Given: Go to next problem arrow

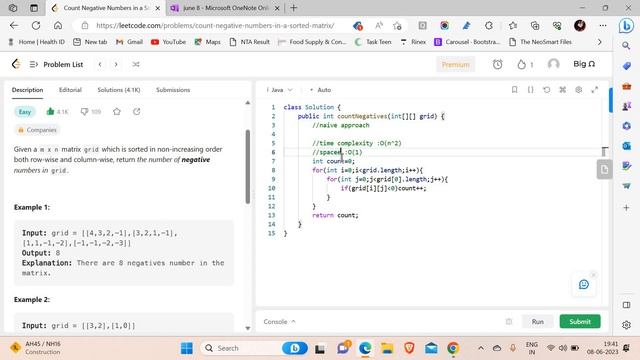Looking at the screenshot, I should pos(116,64).
